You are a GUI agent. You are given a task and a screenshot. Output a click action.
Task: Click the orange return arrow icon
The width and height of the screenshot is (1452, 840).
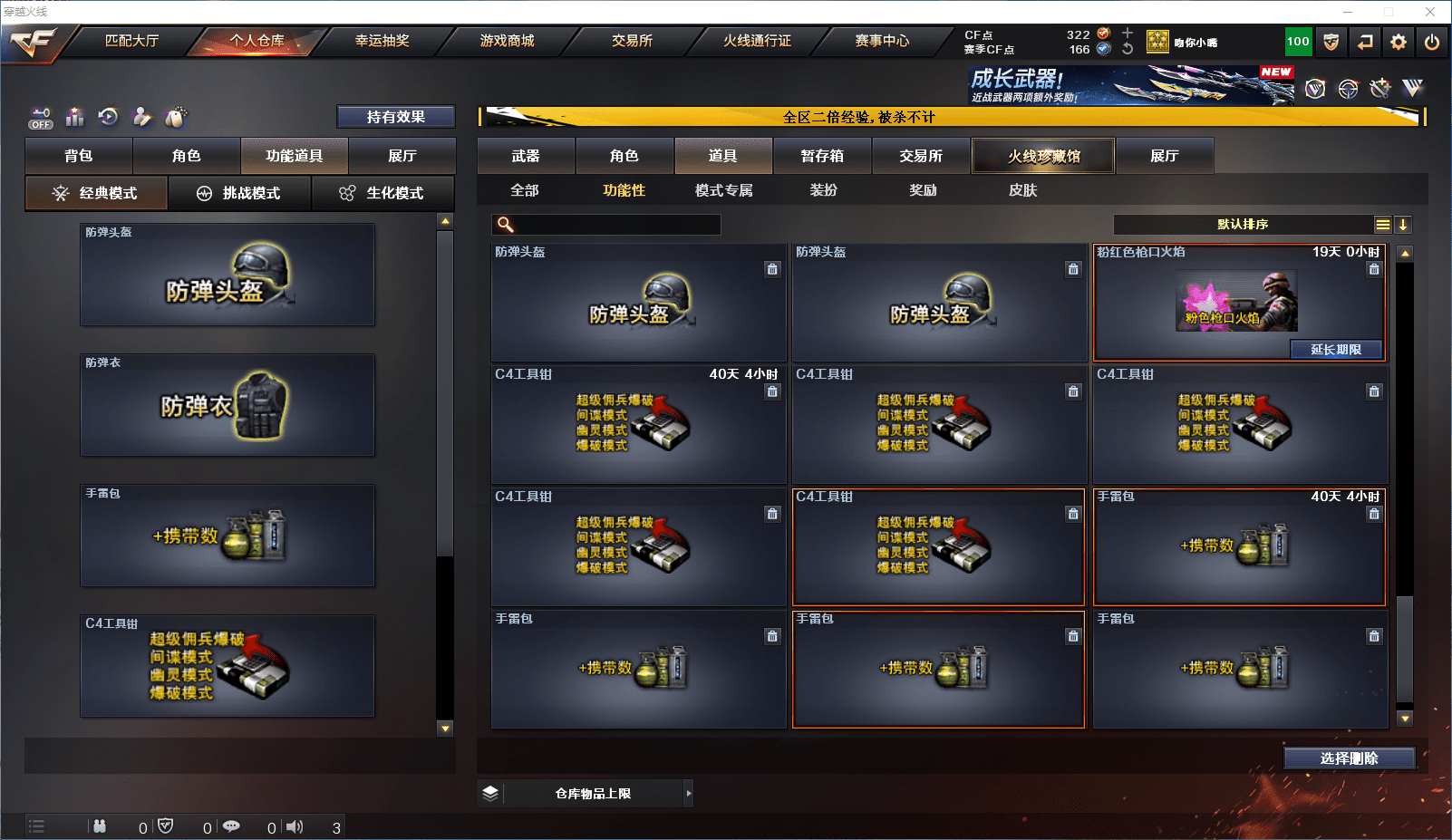coord(1365,42)
